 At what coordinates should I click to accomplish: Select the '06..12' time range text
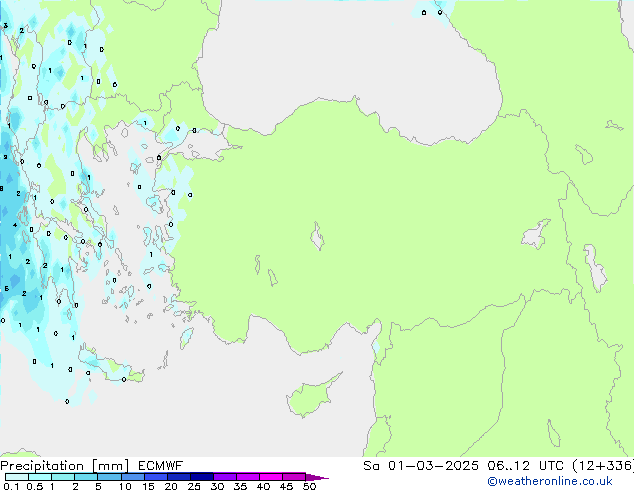[508, 466]
